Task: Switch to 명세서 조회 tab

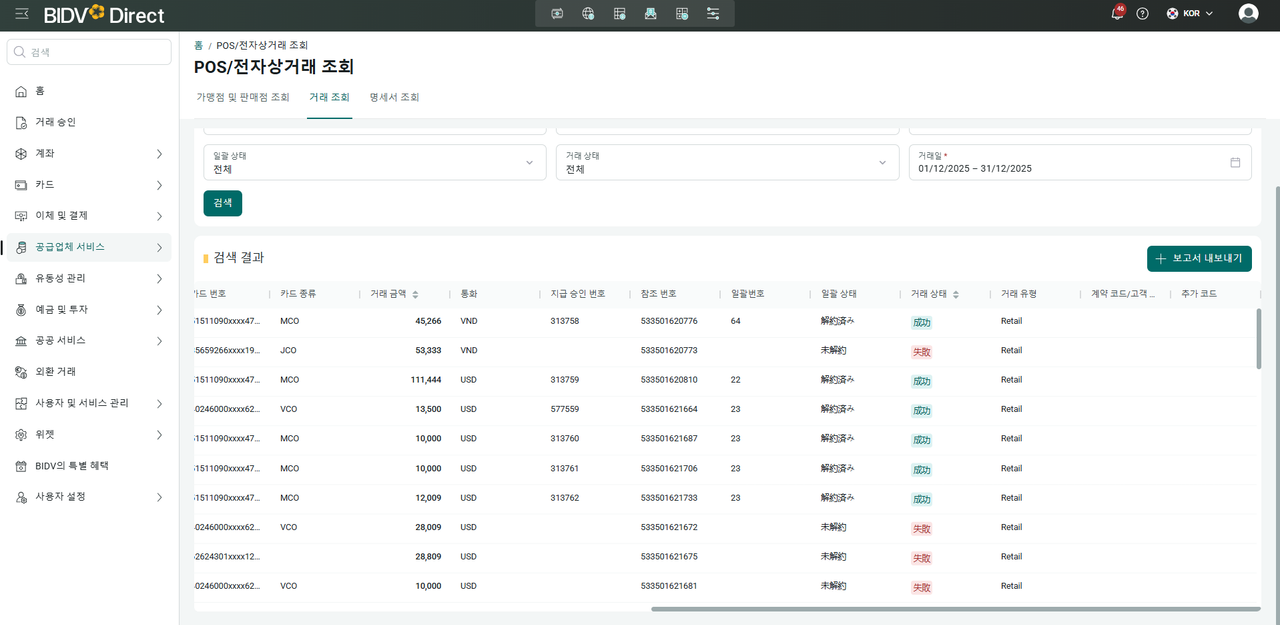Action: (x=394, y=98)
